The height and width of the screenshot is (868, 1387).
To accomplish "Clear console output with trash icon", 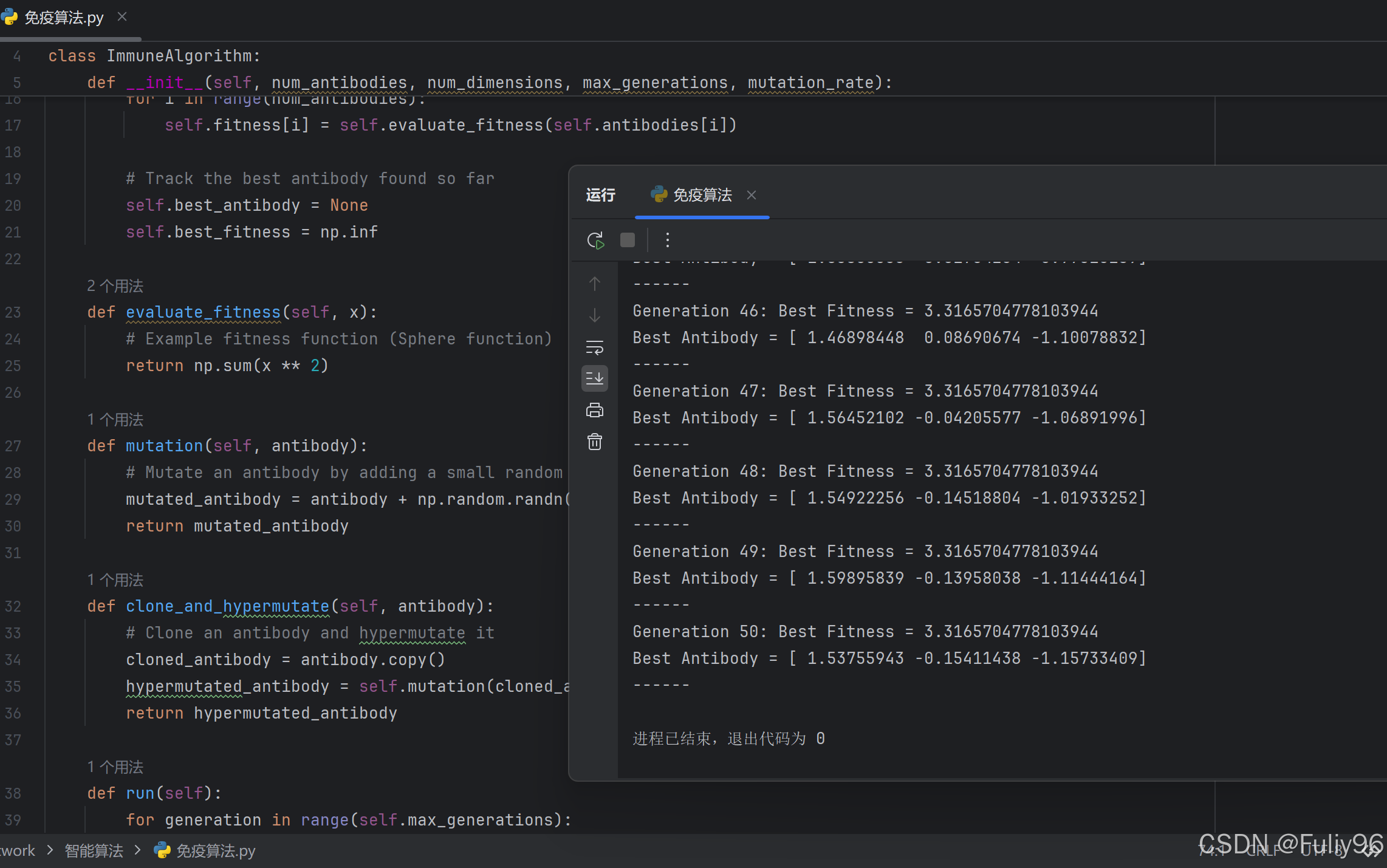I will [x=595, y=442].
